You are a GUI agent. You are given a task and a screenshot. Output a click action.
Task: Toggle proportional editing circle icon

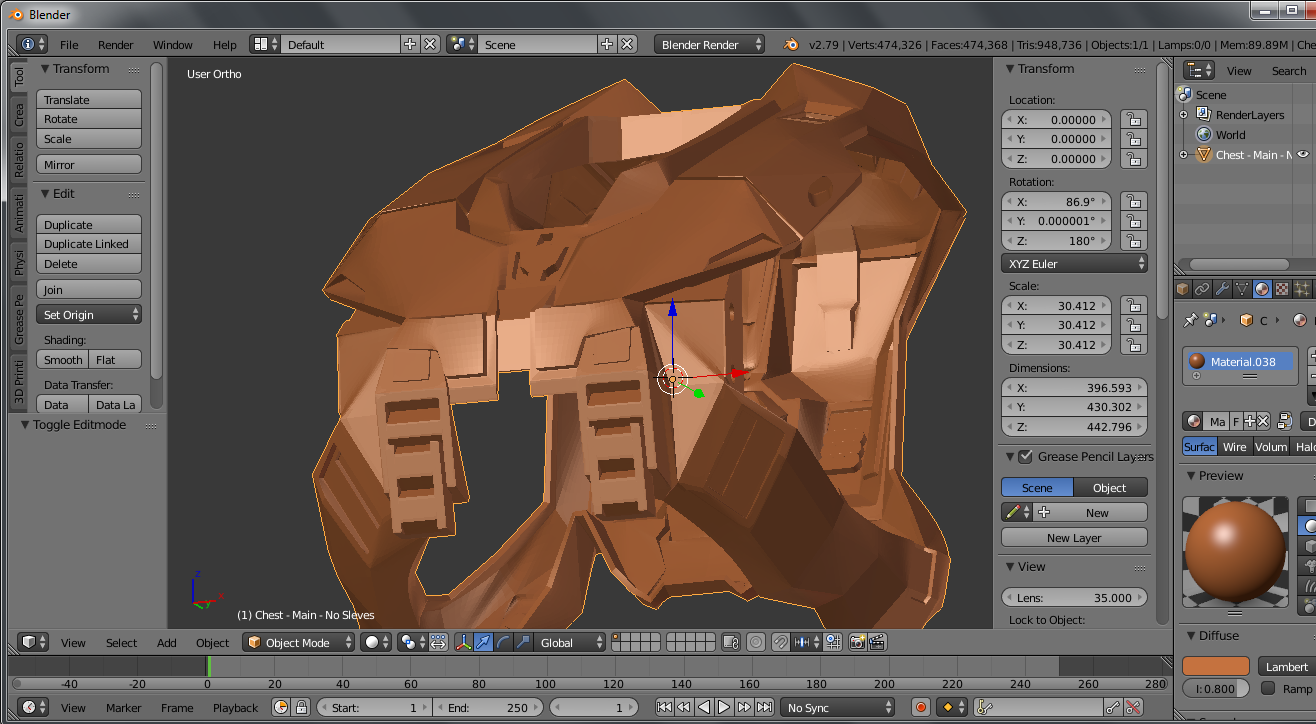757,642
